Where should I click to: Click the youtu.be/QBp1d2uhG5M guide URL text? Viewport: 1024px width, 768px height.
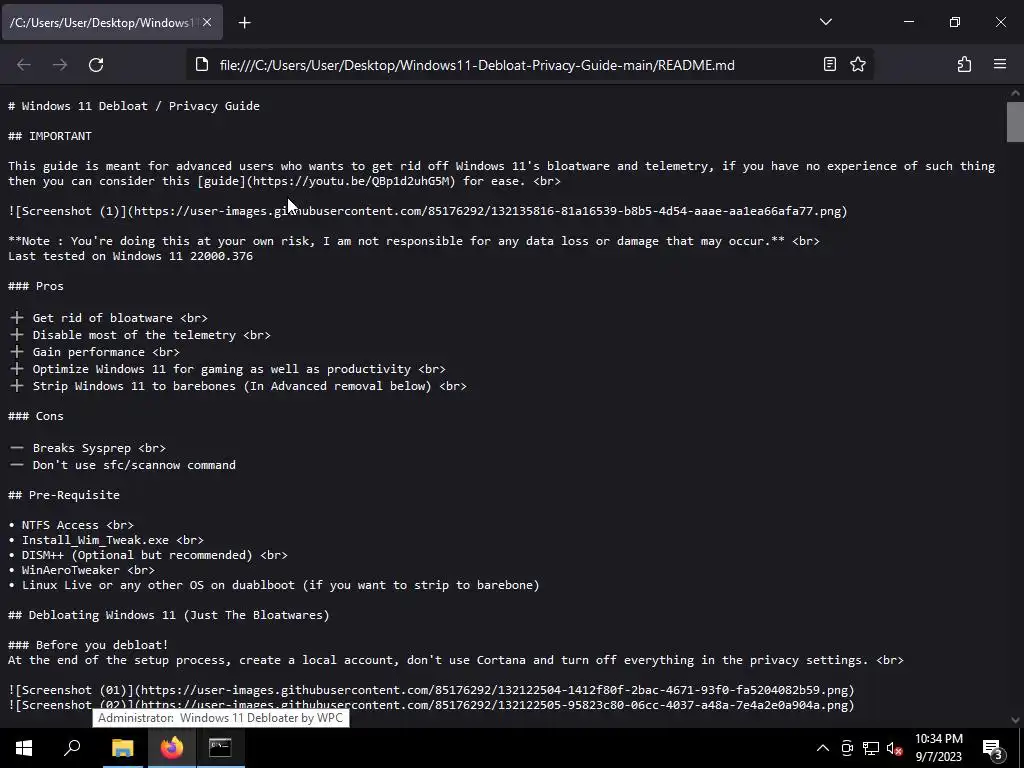[353, 181]
